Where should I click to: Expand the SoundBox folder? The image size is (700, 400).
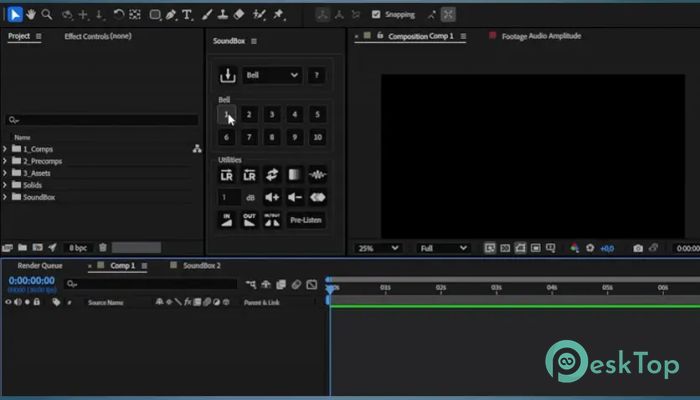5,197
